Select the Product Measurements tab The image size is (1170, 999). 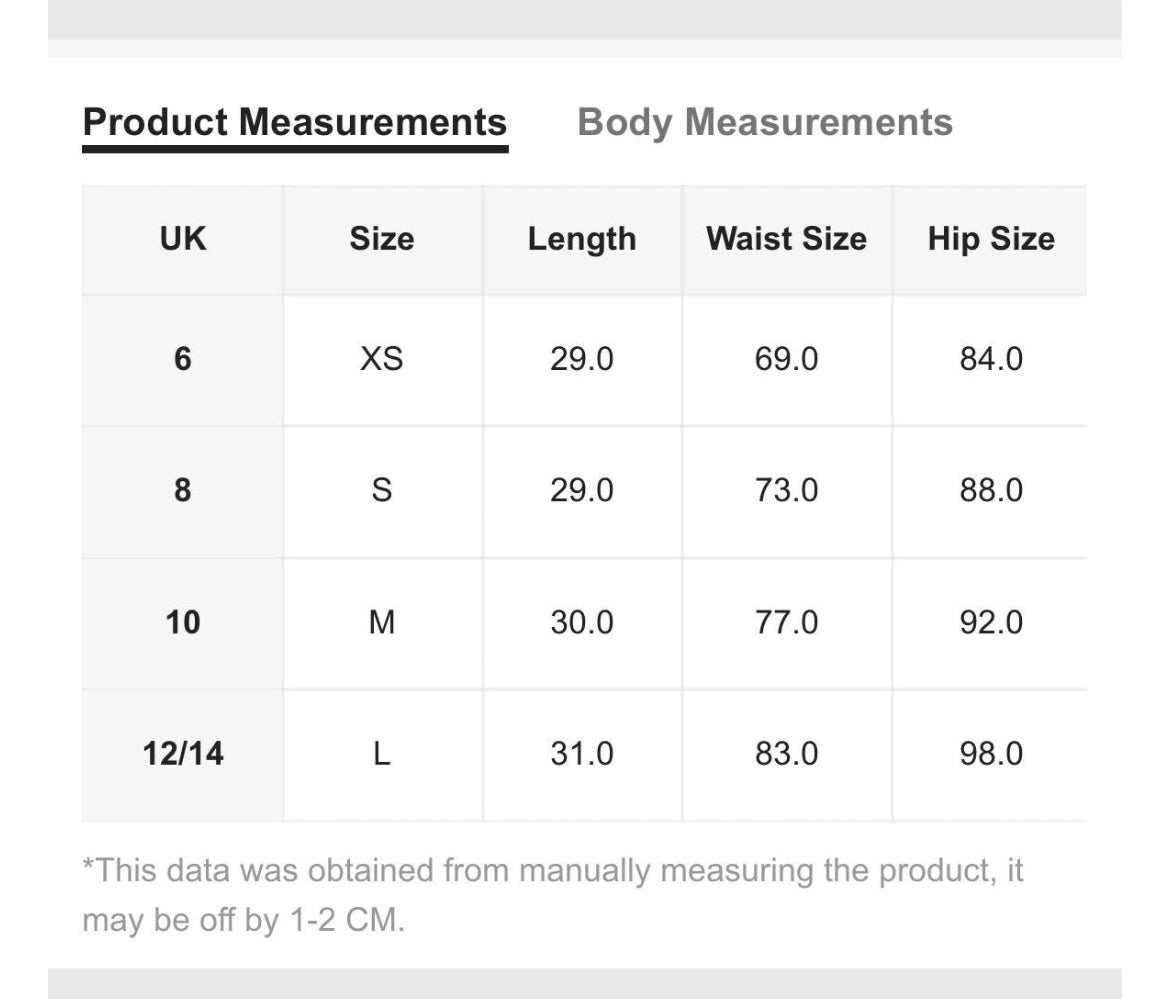click(x=295, y=123)
